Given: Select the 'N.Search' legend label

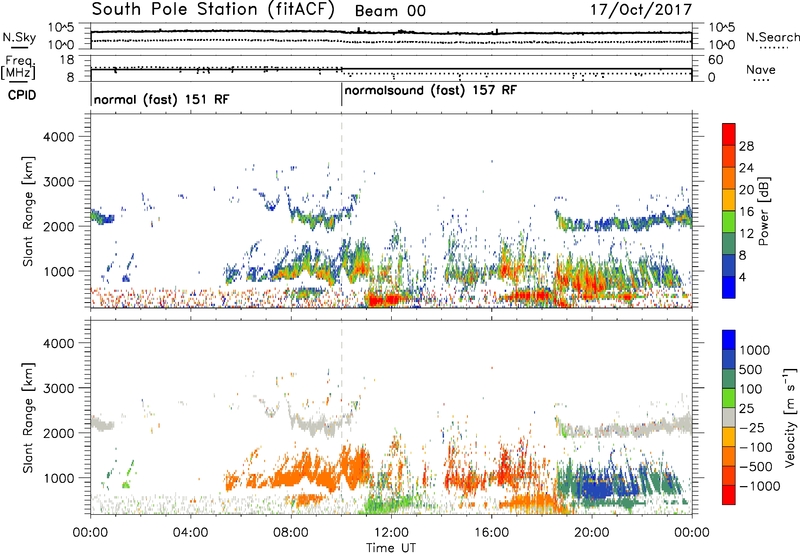Looking at the screenshot, I should [x=772, y=37].
